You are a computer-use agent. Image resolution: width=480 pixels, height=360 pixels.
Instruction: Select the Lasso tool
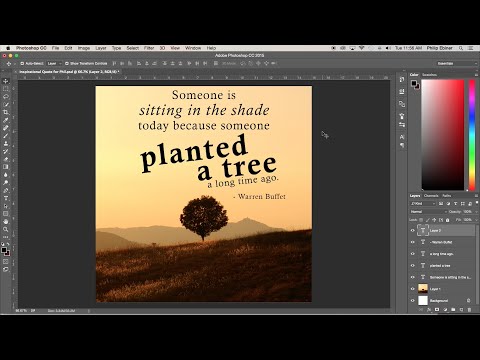(x=6, y=96)
